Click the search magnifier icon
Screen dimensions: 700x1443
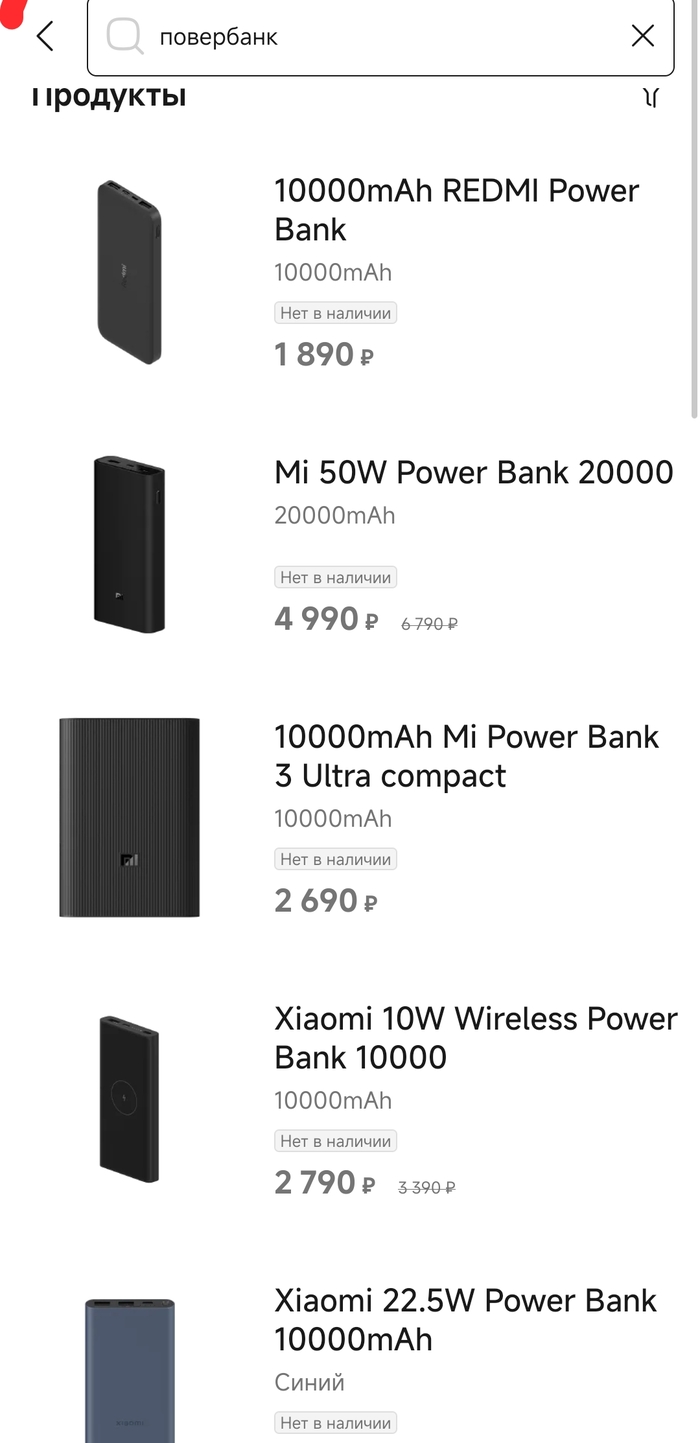click(x=125, y=37)
